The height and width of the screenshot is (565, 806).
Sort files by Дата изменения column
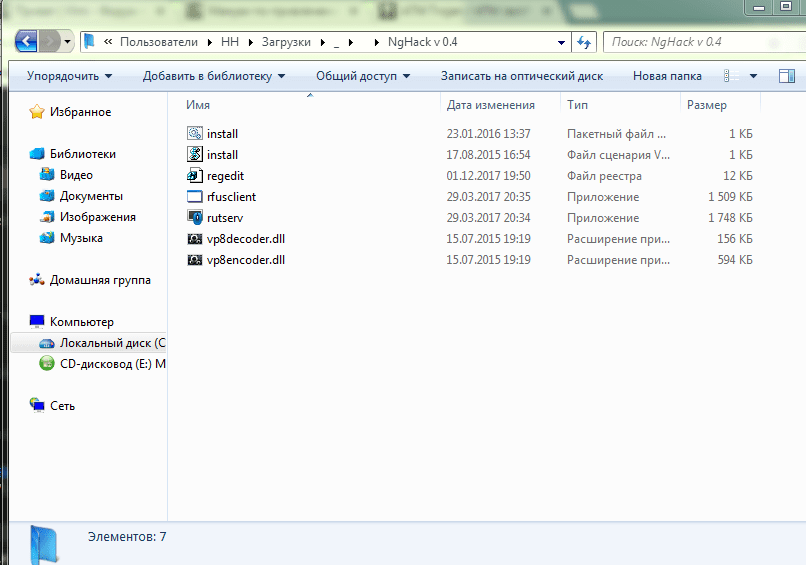point(490,105)
